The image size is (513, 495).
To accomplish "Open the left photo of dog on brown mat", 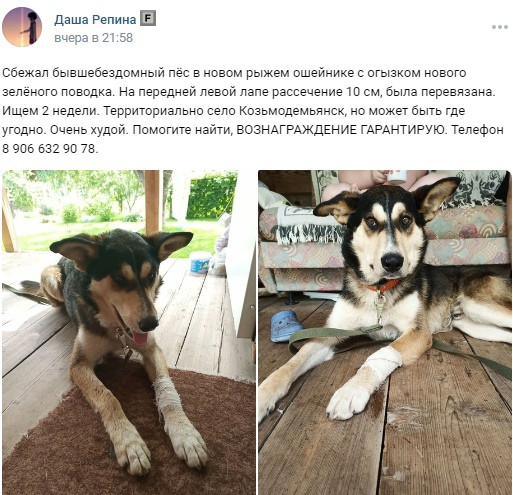I will point(129,332).
